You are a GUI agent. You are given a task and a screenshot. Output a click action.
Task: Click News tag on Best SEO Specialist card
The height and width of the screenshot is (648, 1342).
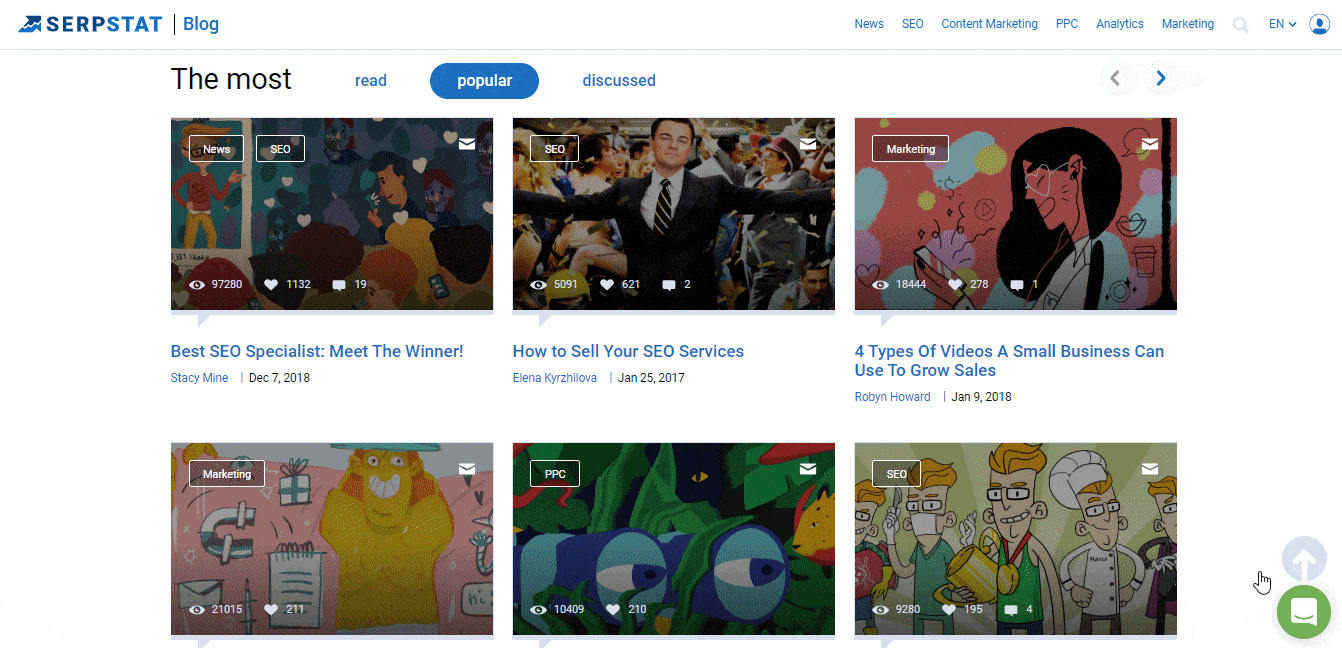(217, 149)
